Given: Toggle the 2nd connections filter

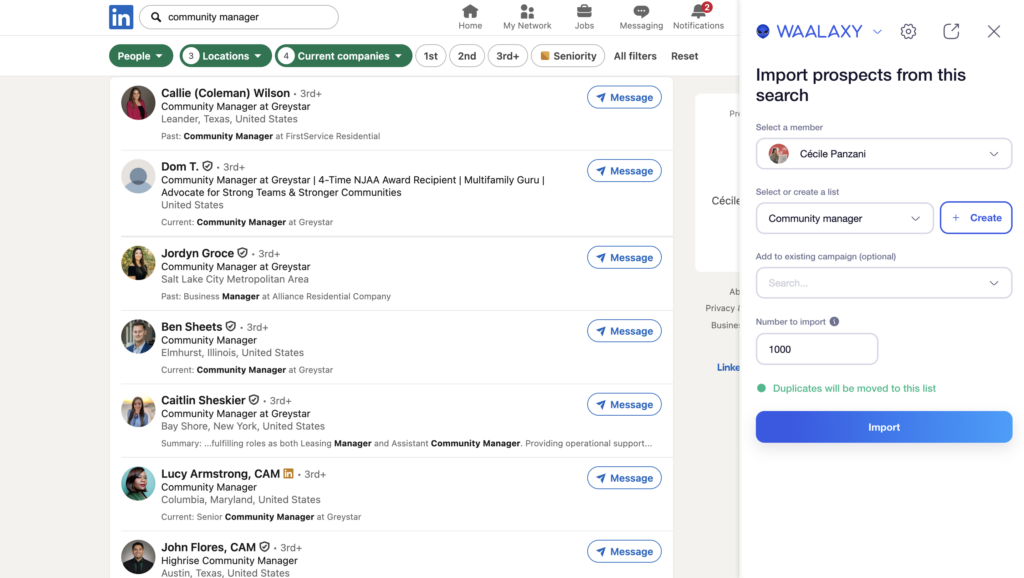Looking at the screenshot, I should 466,56.
